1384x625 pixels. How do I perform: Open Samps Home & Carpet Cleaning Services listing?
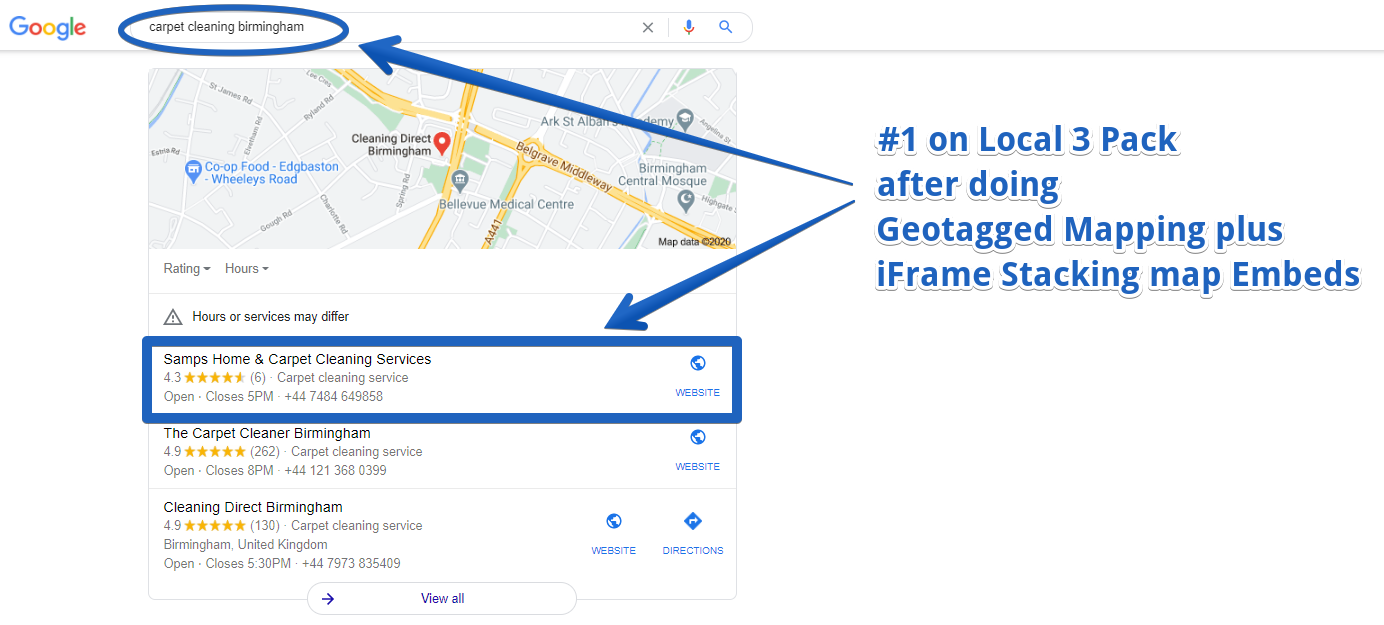pyautogui.click(x=297, y=358)
